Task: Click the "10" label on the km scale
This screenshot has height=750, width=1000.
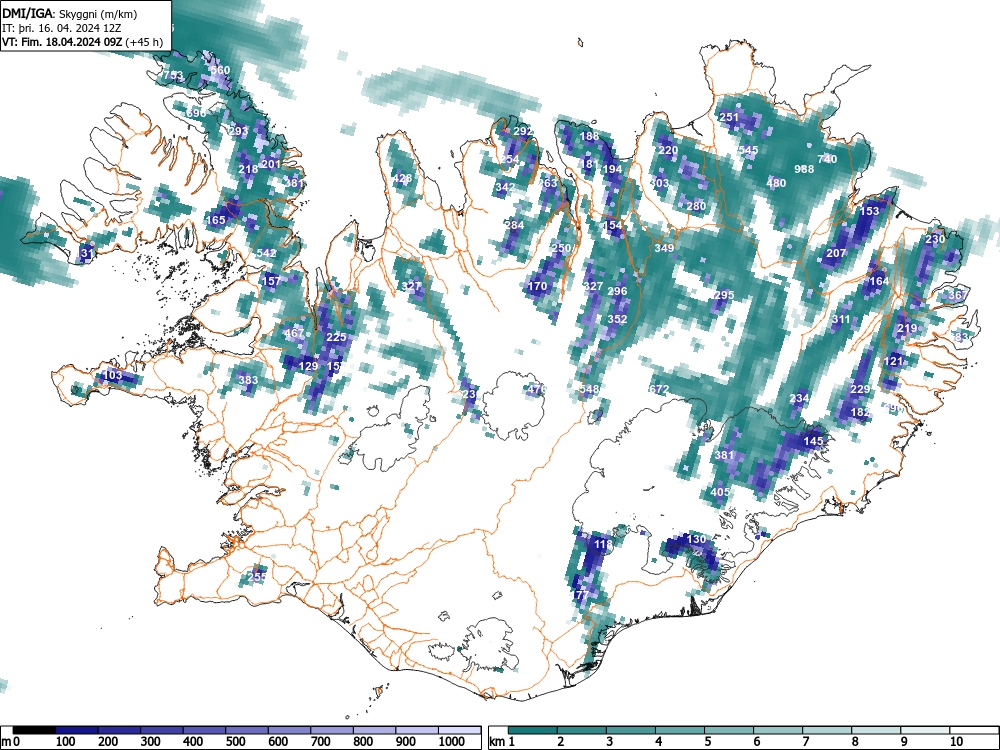Action: [955, 742]
